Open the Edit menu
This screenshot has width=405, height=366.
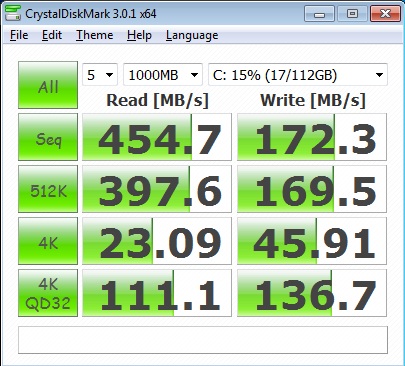pos(52,35)
